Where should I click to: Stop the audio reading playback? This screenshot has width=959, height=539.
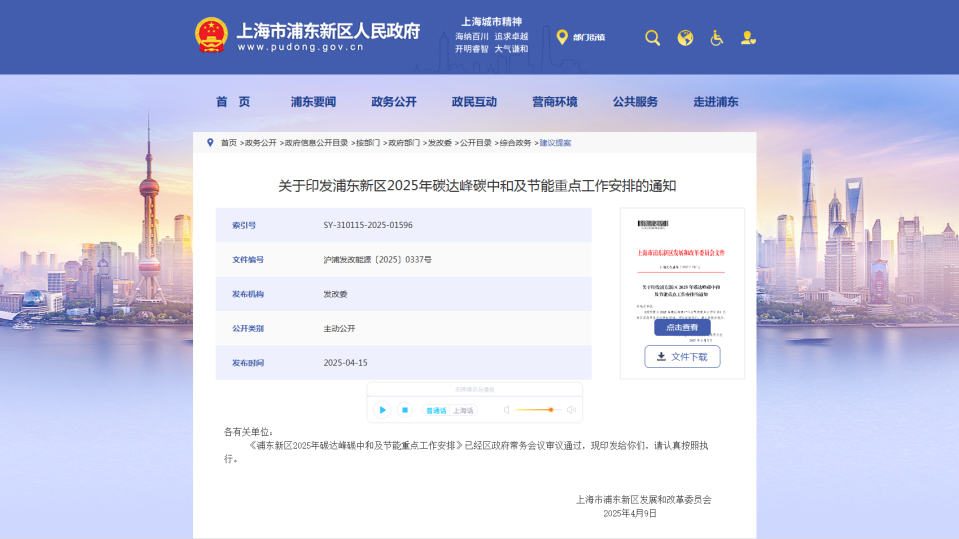404,410
